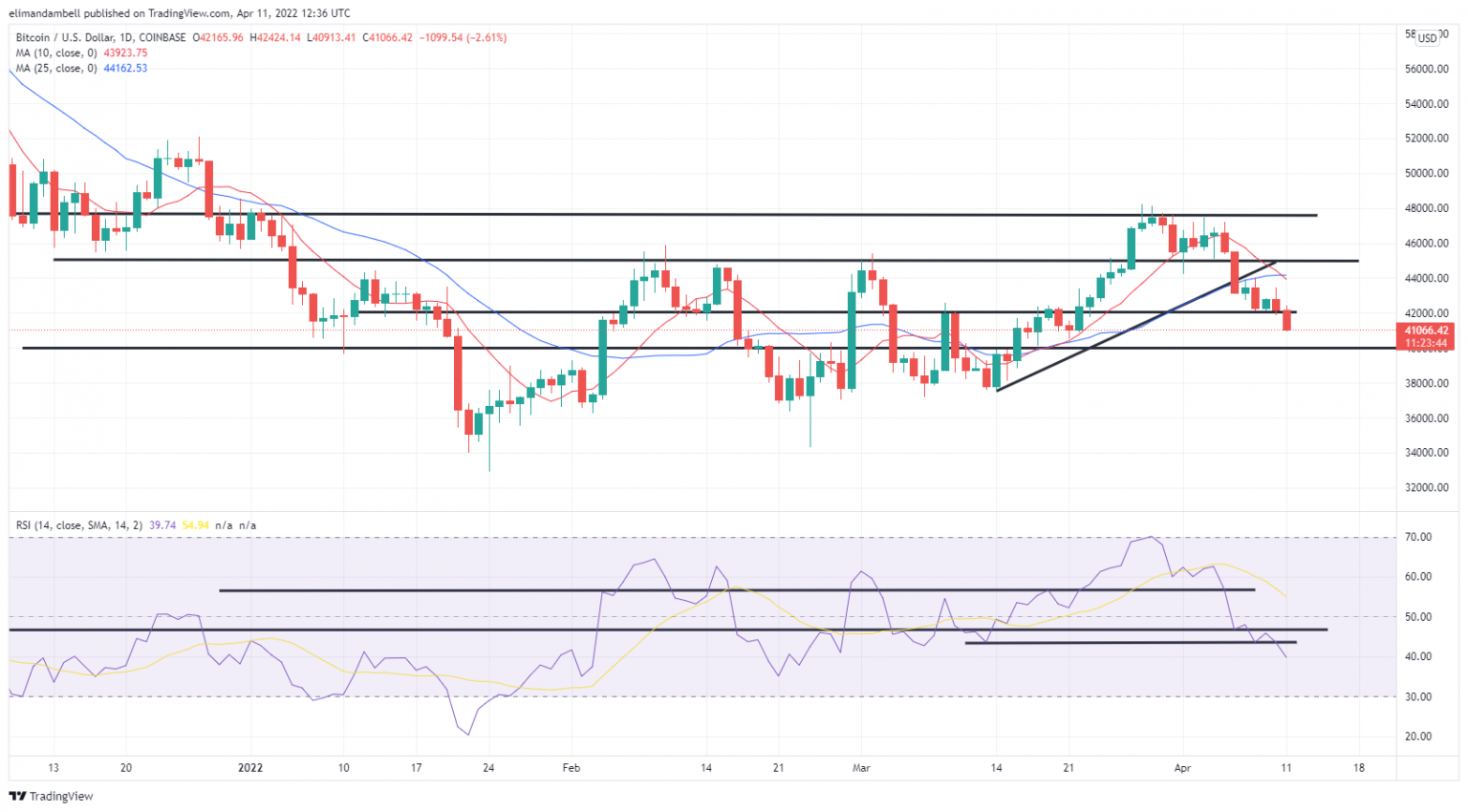Click the 34000.00 price axis label
Viewport: 1468px width, 812px height.
click(x=1426, y=453)
